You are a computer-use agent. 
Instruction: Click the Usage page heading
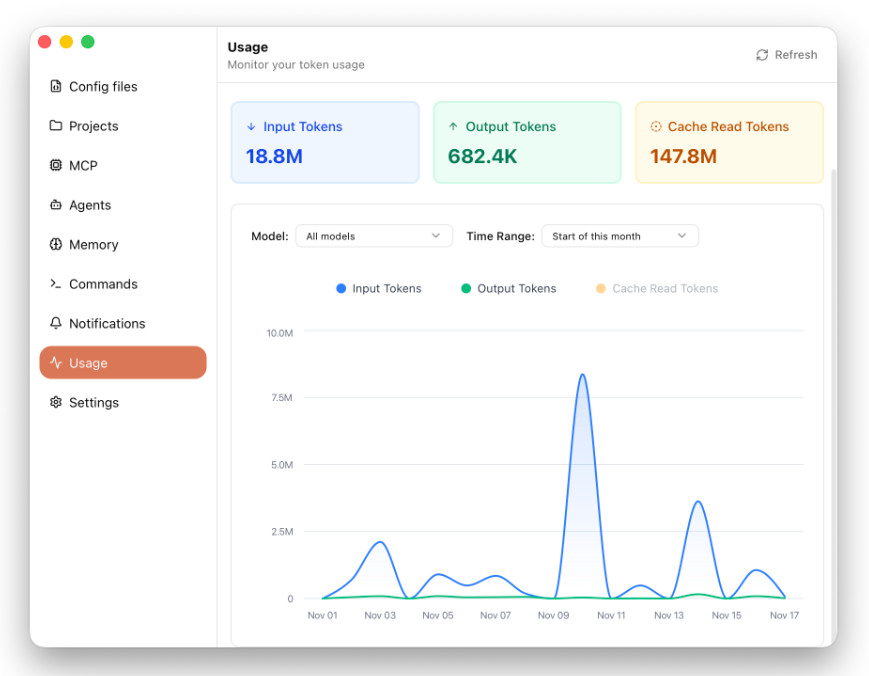click(248, 47)
